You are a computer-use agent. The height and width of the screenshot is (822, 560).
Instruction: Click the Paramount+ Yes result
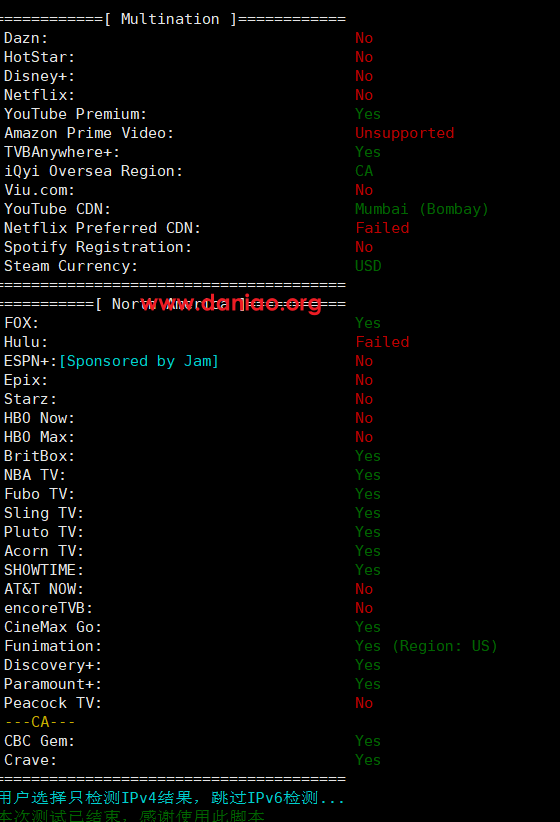(368, 684)
